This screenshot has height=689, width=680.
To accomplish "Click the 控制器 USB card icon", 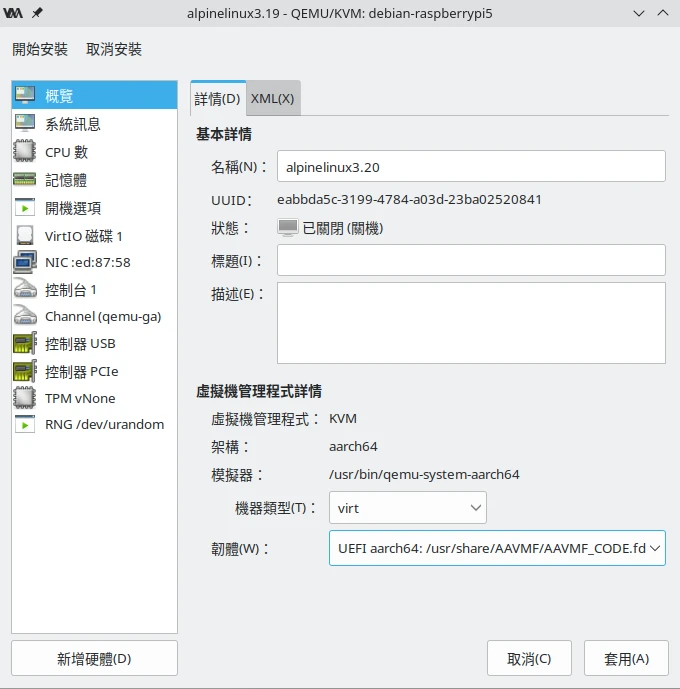I will [x=25, y=343].
